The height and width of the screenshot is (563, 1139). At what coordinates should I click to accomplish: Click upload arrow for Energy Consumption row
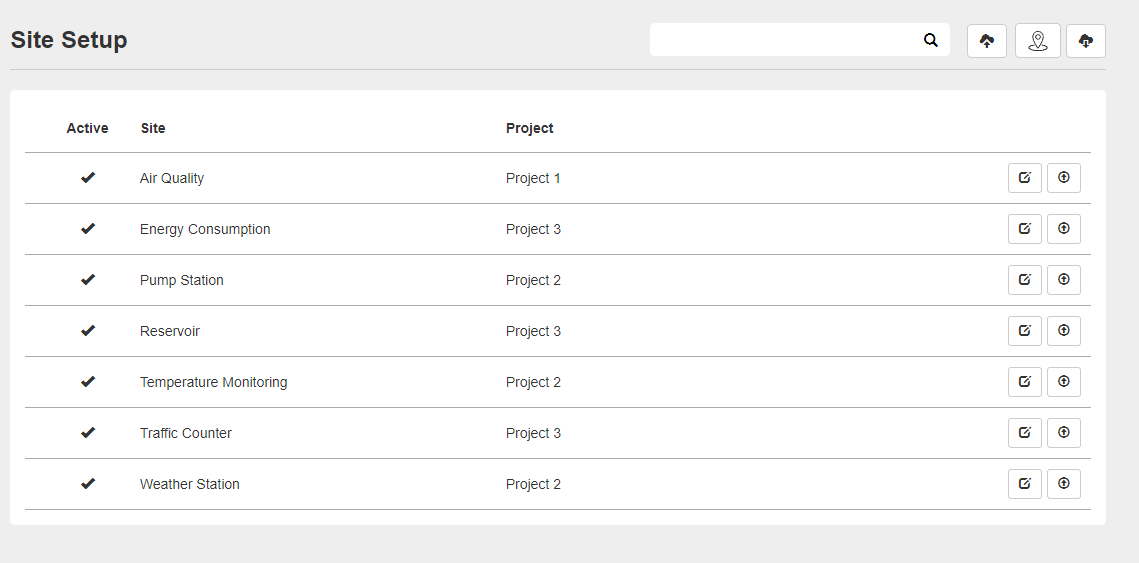click(1064, 229)
